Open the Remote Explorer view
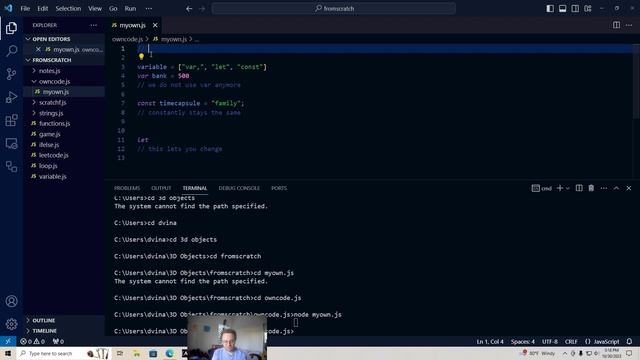Image resolution: width=640 pixels, height=360 pixels. tap(11, 143)
